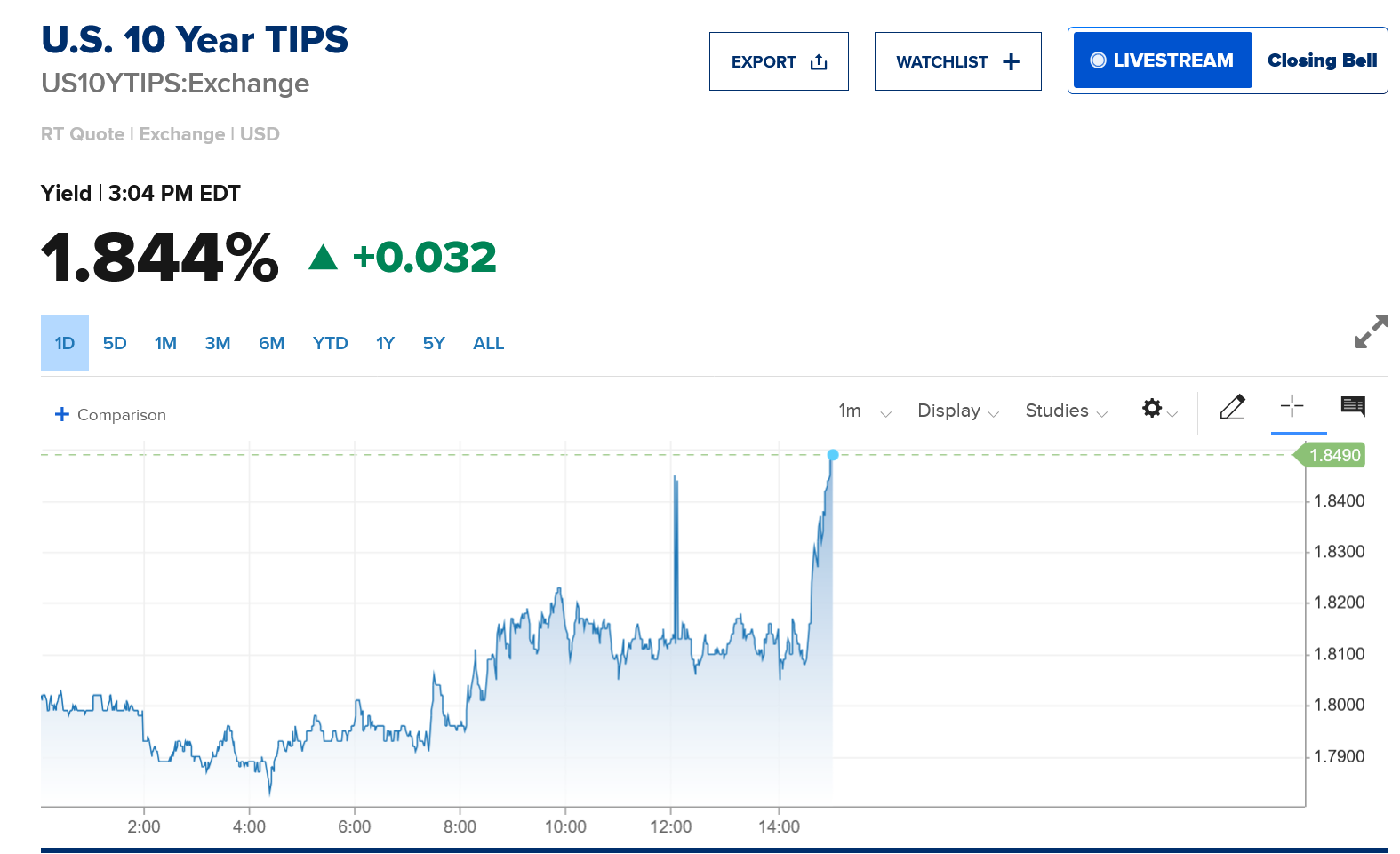Click the 1.7900 y-axis label

click(1339, 756)
